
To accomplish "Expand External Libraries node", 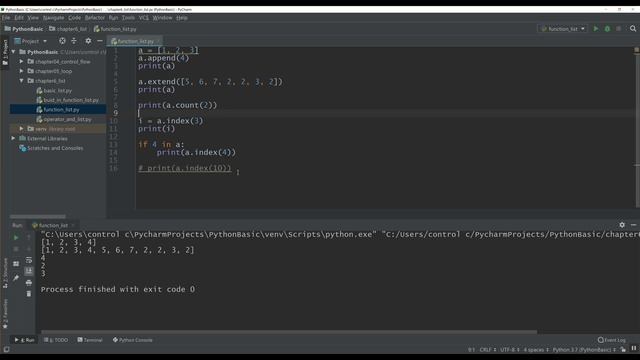I will (13, 138).
